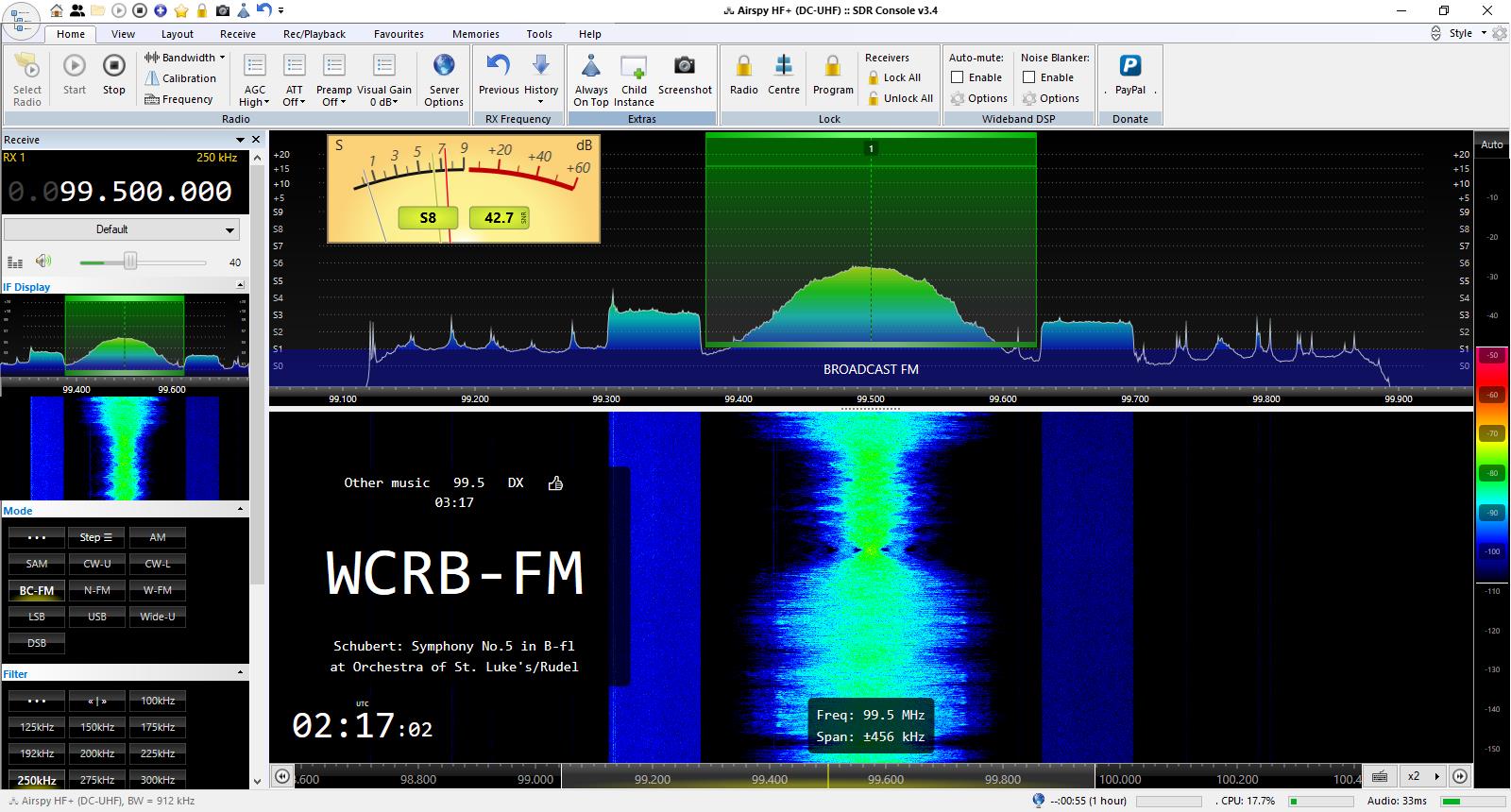Open the ATT Off dropdown
Viewport: 1511px width, 812px height.
295,79
